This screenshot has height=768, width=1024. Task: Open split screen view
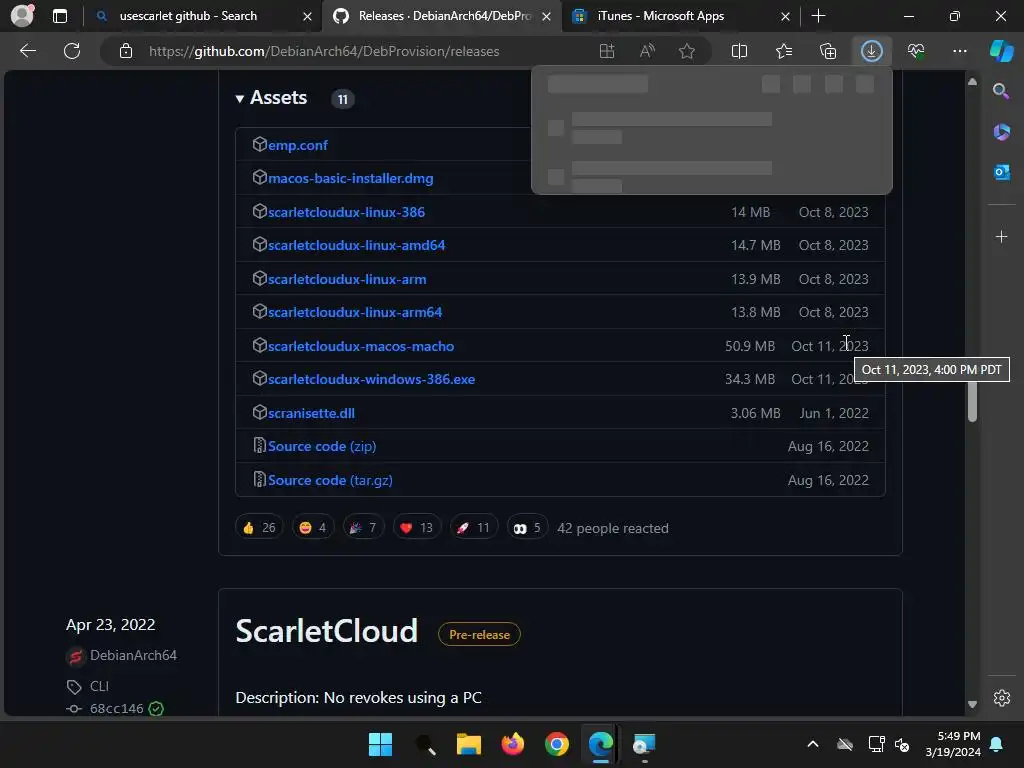(x=739, y=51)
